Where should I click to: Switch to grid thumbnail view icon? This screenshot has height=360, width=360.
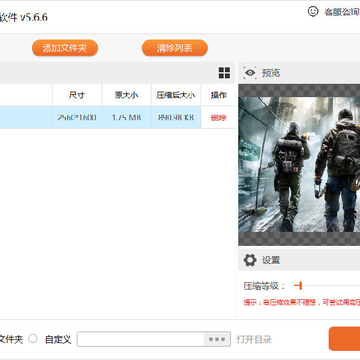(x=224, y=73)
